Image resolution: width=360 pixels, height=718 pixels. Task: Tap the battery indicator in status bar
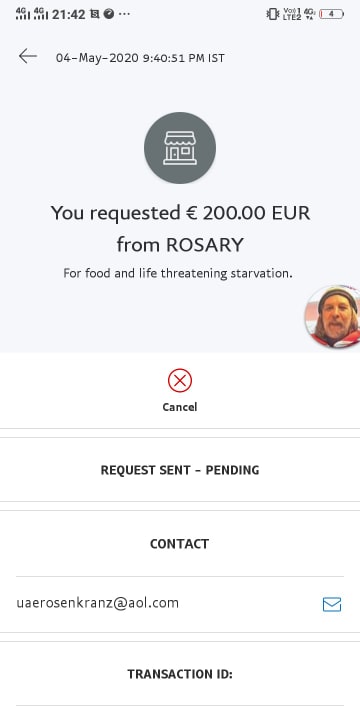pyautogui.click(x=331, y=14)
